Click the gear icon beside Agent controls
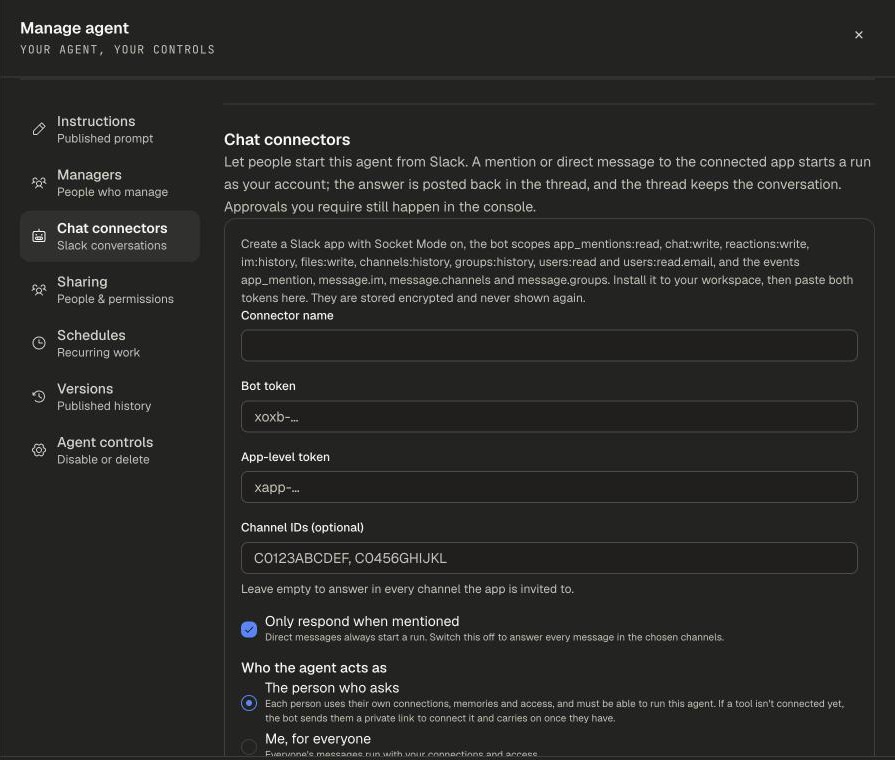 click(x=39, y=450)
